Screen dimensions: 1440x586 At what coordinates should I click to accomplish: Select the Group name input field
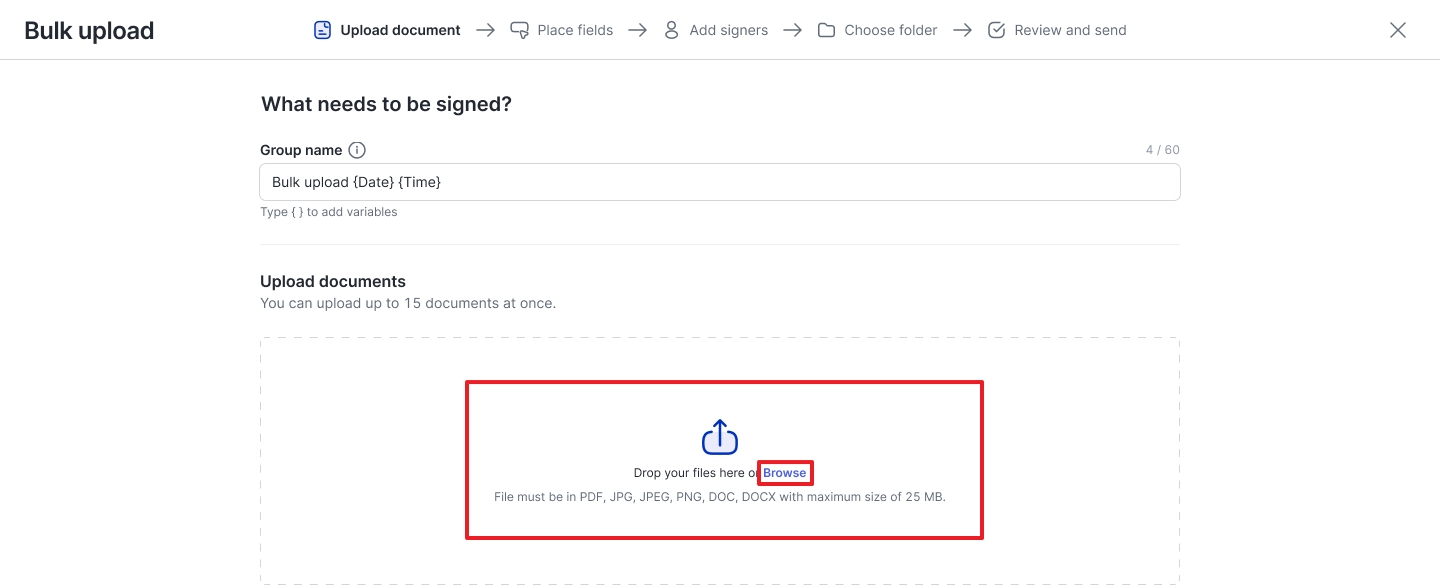point(719,182)
